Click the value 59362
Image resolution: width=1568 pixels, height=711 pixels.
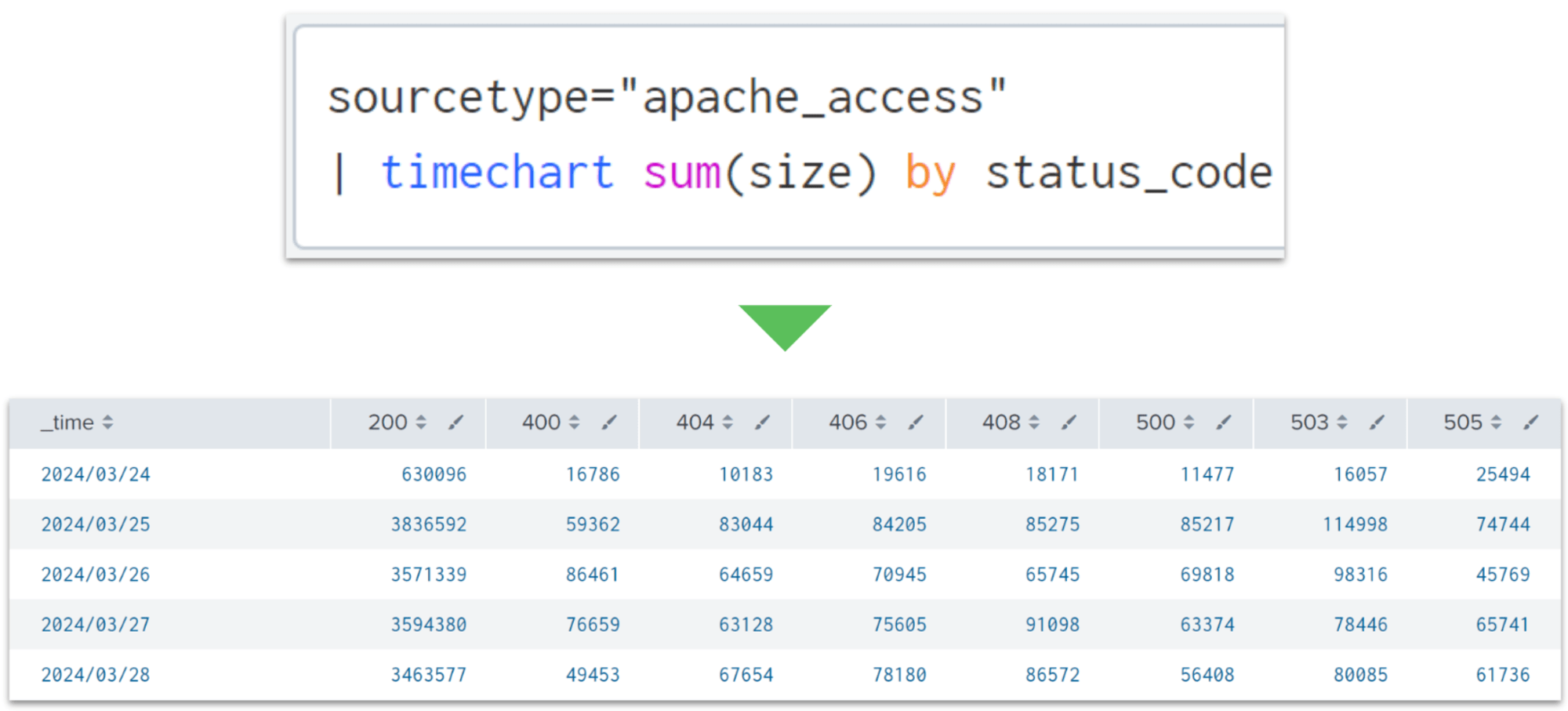point(593,524)
